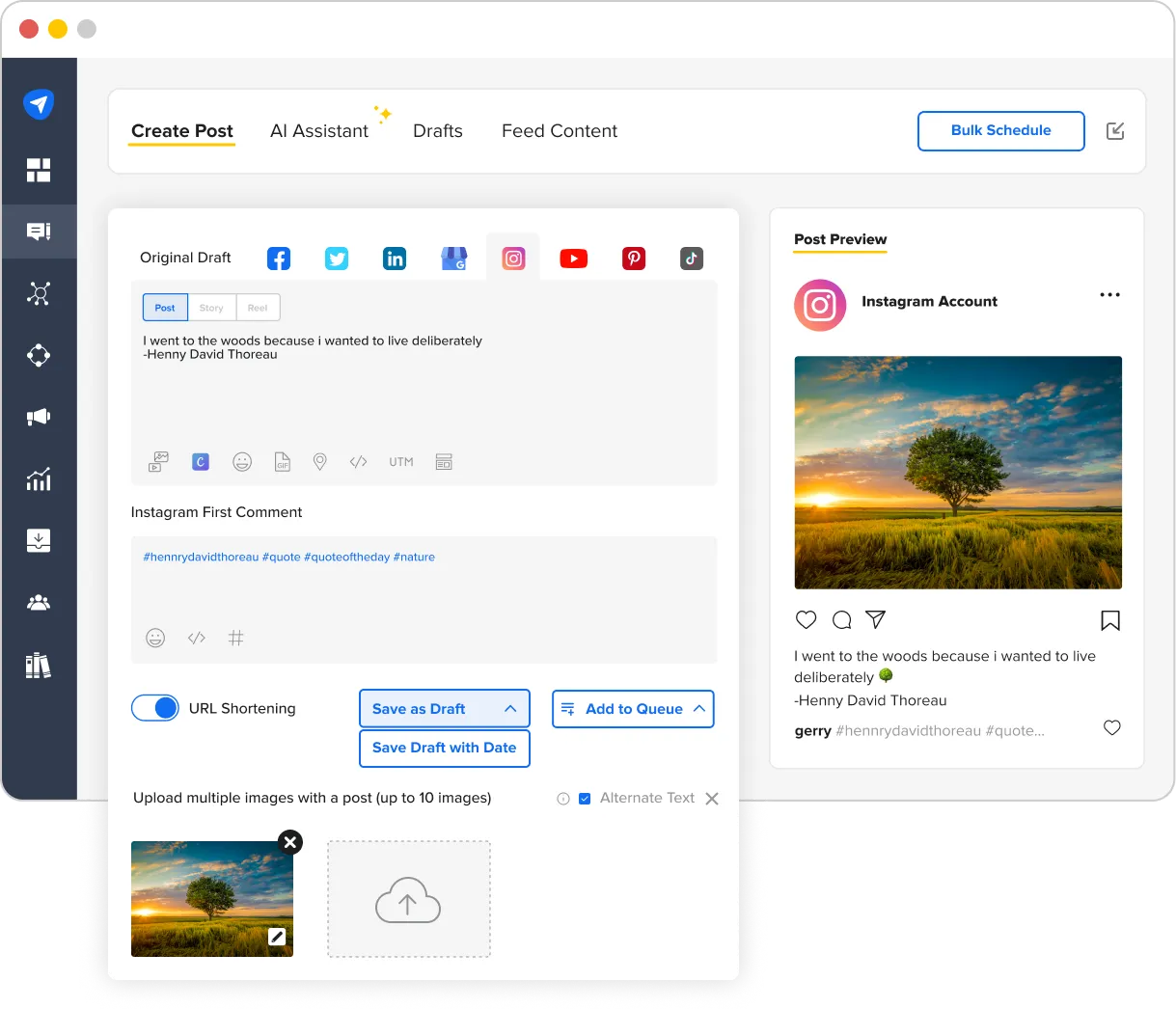
Task: Open the Post Preview options menu
Action: (1109, 294)
